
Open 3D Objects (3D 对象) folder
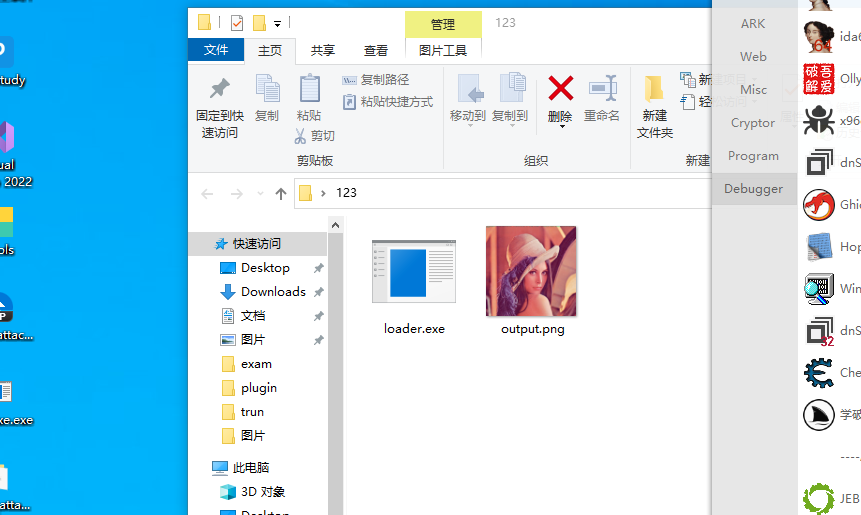pos(262,491)
